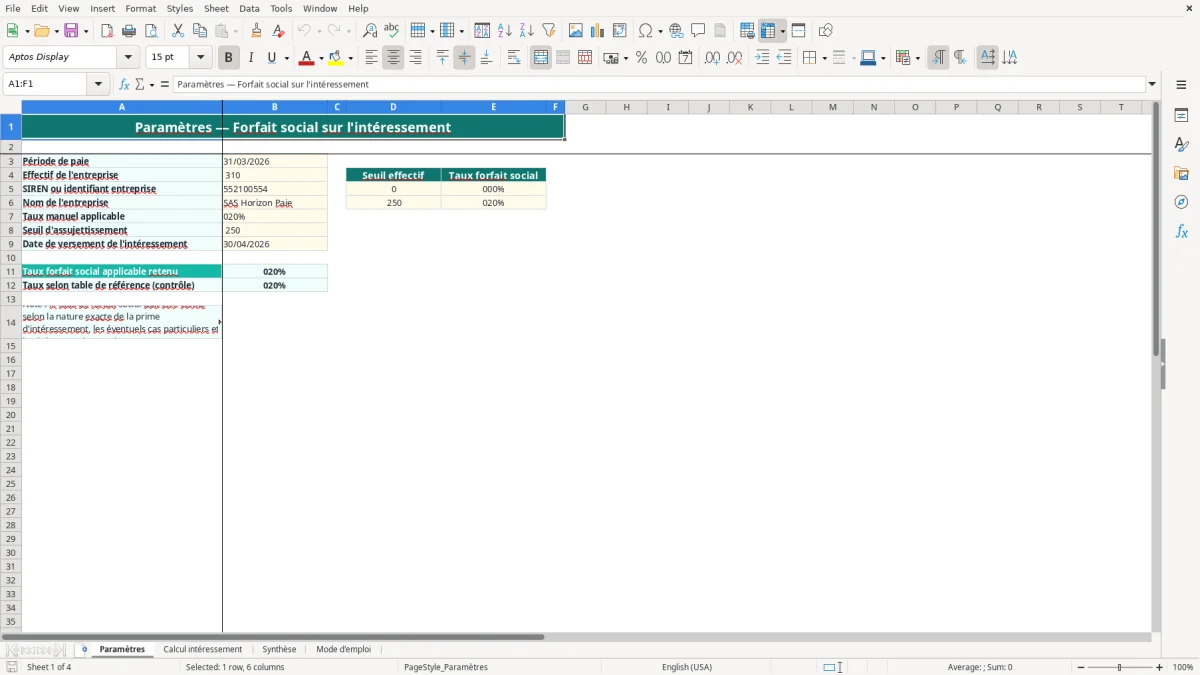The height and width of the screenshot is (675, 1200).
Task: Open Print Preview from the toolbar
Action: point(151,31)
